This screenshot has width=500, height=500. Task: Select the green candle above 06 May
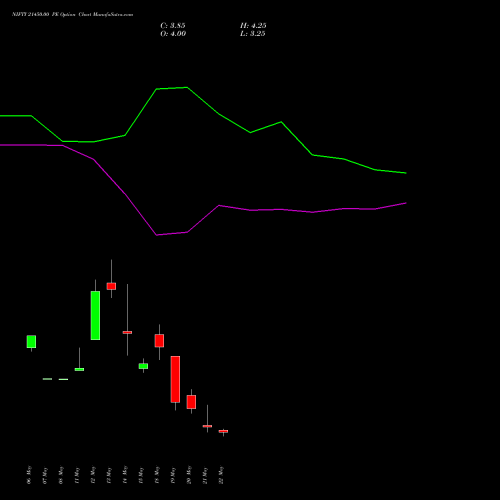(31, 342)
